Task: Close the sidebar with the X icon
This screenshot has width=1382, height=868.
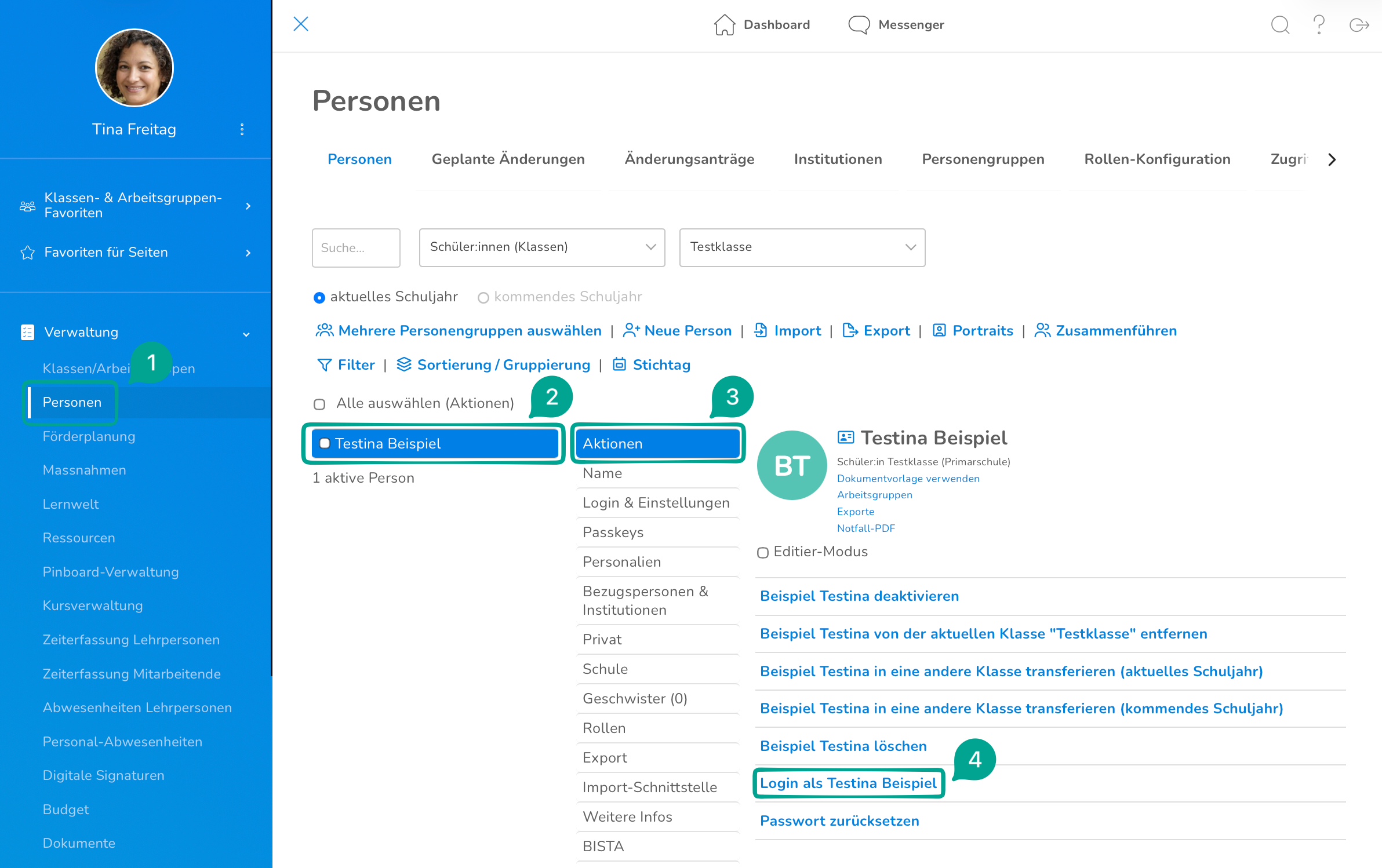Action: click(300, 24)
